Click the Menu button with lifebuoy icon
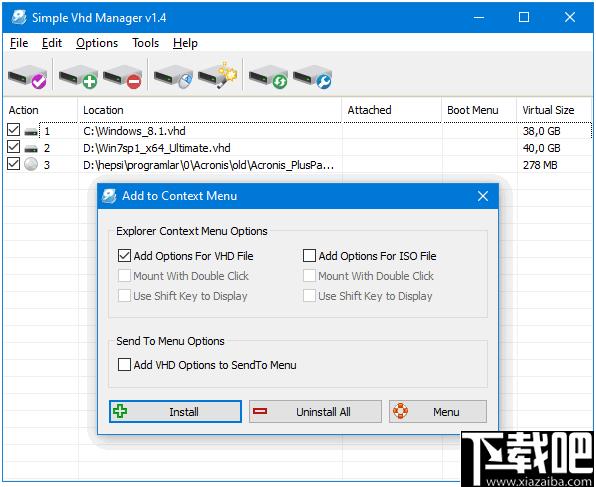596x487 pixels. point(437,411)
